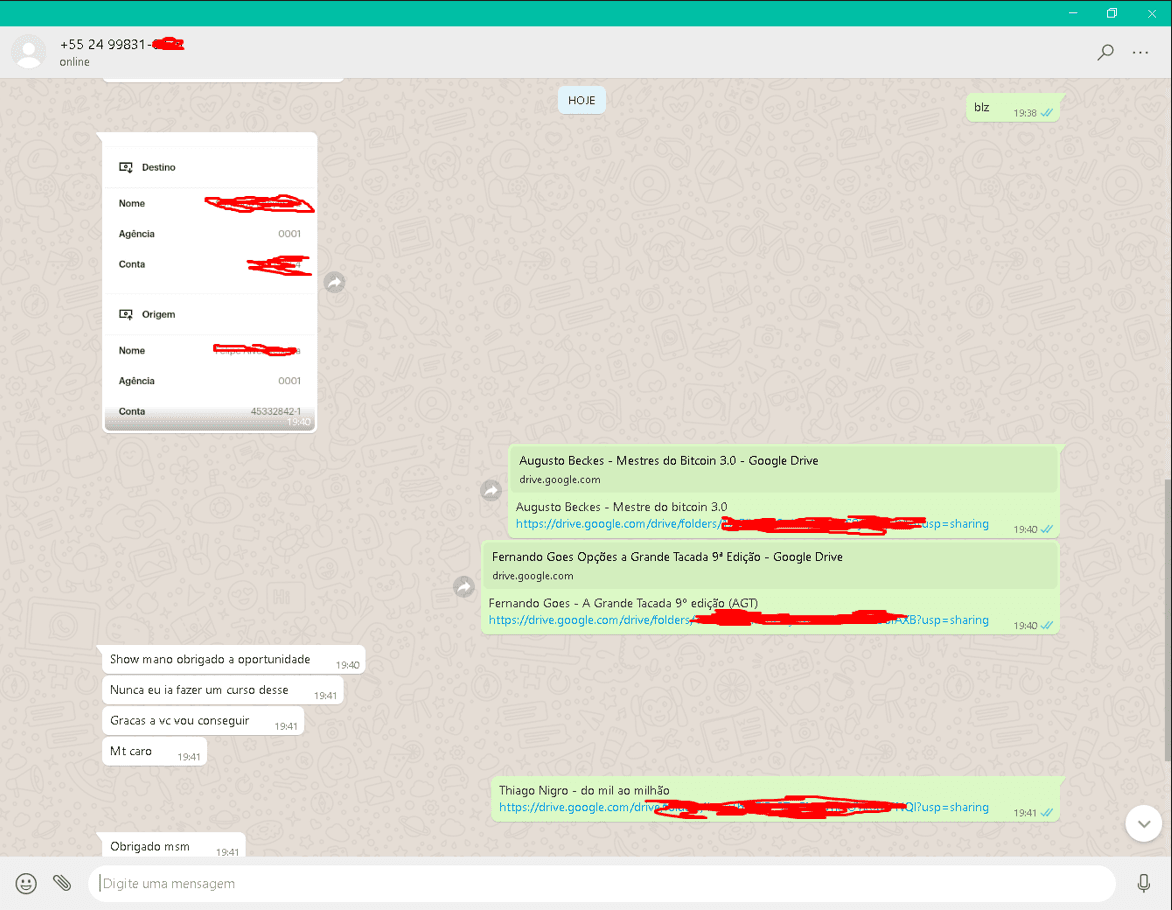Screen dimensions: 1172x910
Task: Click the Augusto Beckes link preview card
Action: click(x=784, y=469)
